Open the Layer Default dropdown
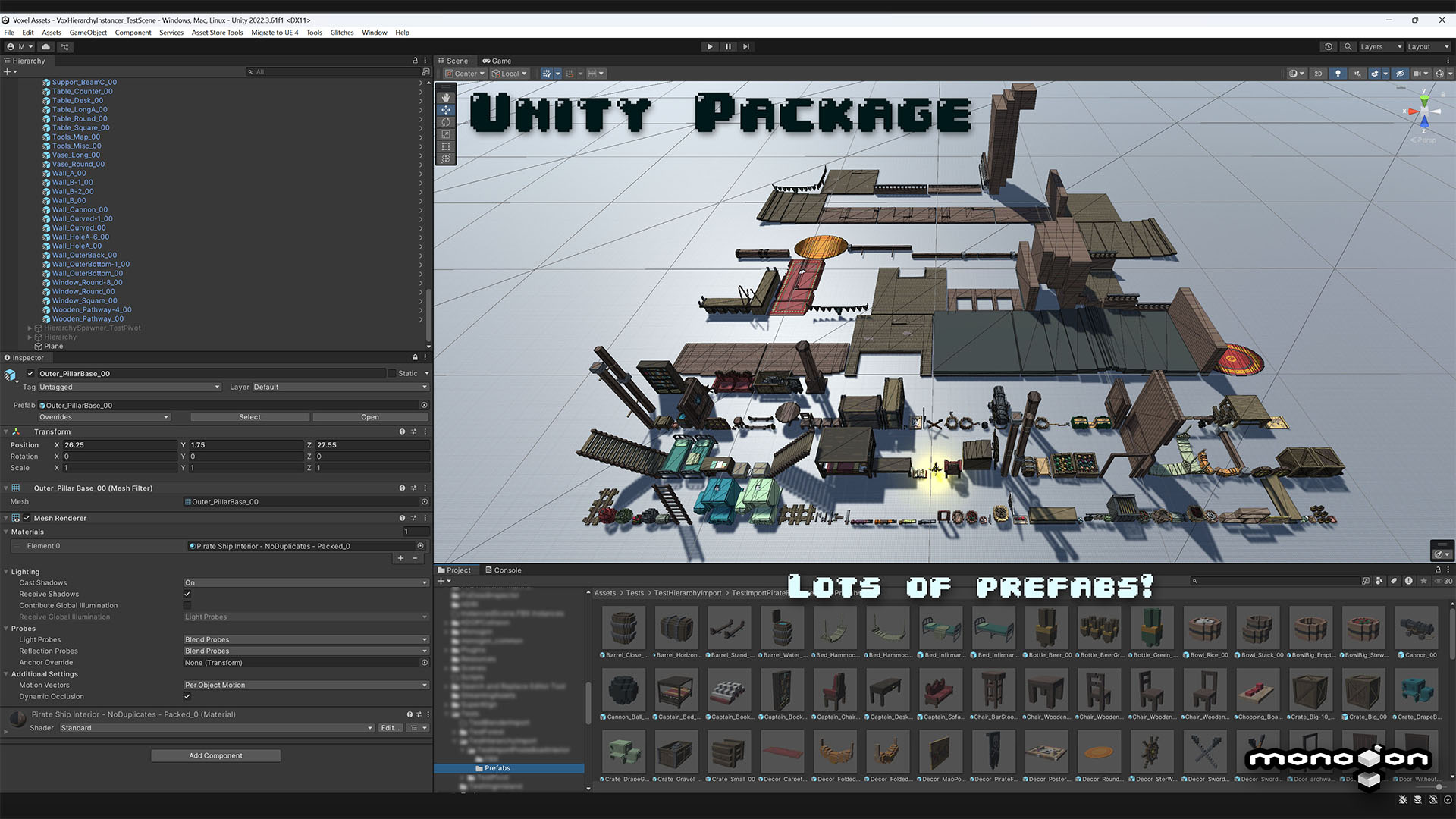Viewport: 1456px width, 819px height. [340, 387]
